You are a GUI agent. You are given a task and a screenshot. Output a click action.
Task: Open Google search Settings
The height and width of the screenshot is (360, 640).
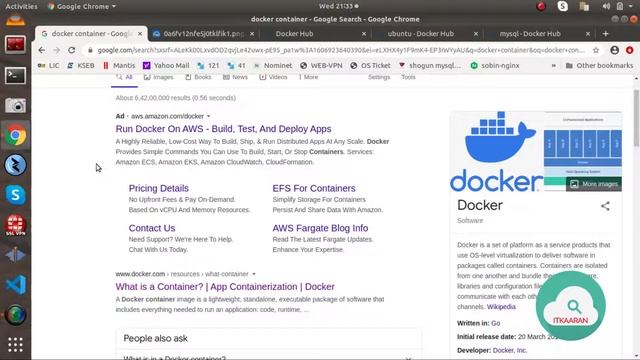(379, 77)
